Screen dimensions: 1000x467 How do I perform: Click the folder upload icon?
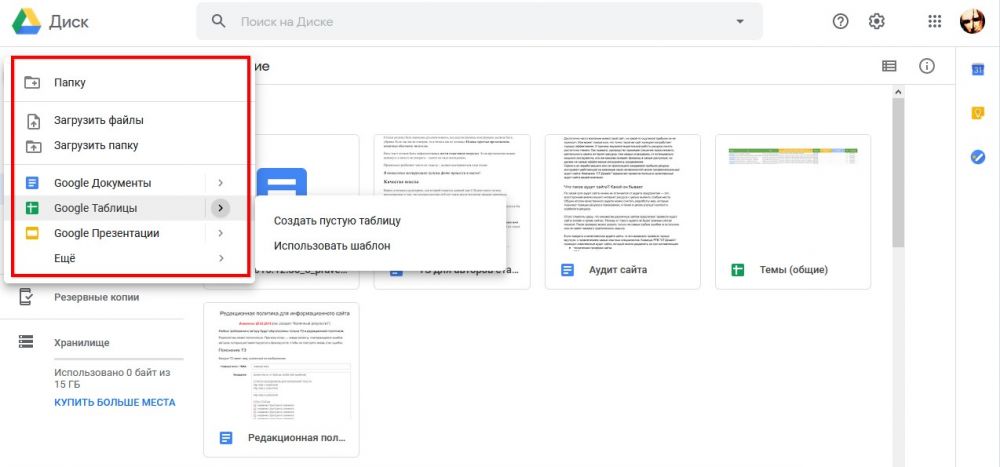coord(33,145)
